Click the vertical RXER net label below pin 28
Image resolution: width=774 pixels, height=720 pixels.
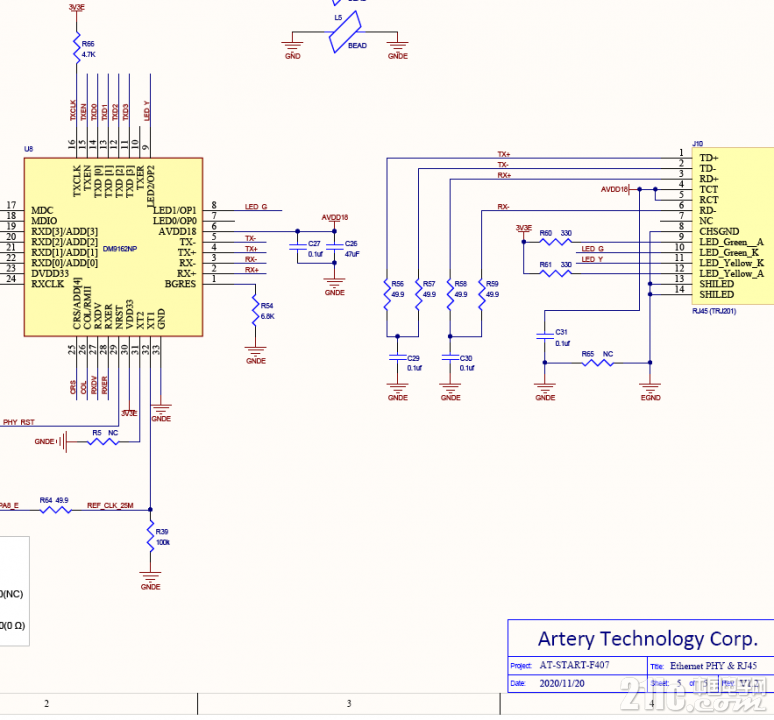click(x=104, y=385)
